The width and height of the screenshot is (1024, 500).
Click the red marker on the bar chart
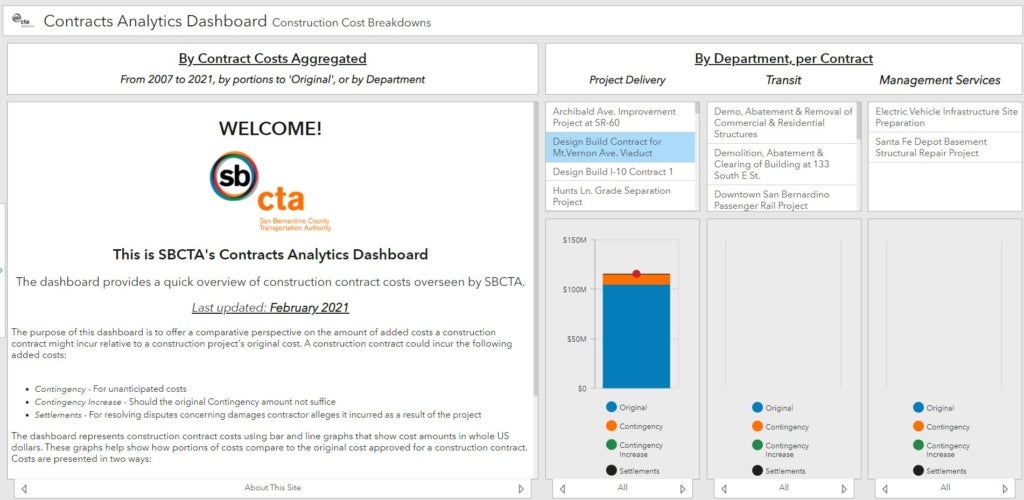[x=636, y=274]
